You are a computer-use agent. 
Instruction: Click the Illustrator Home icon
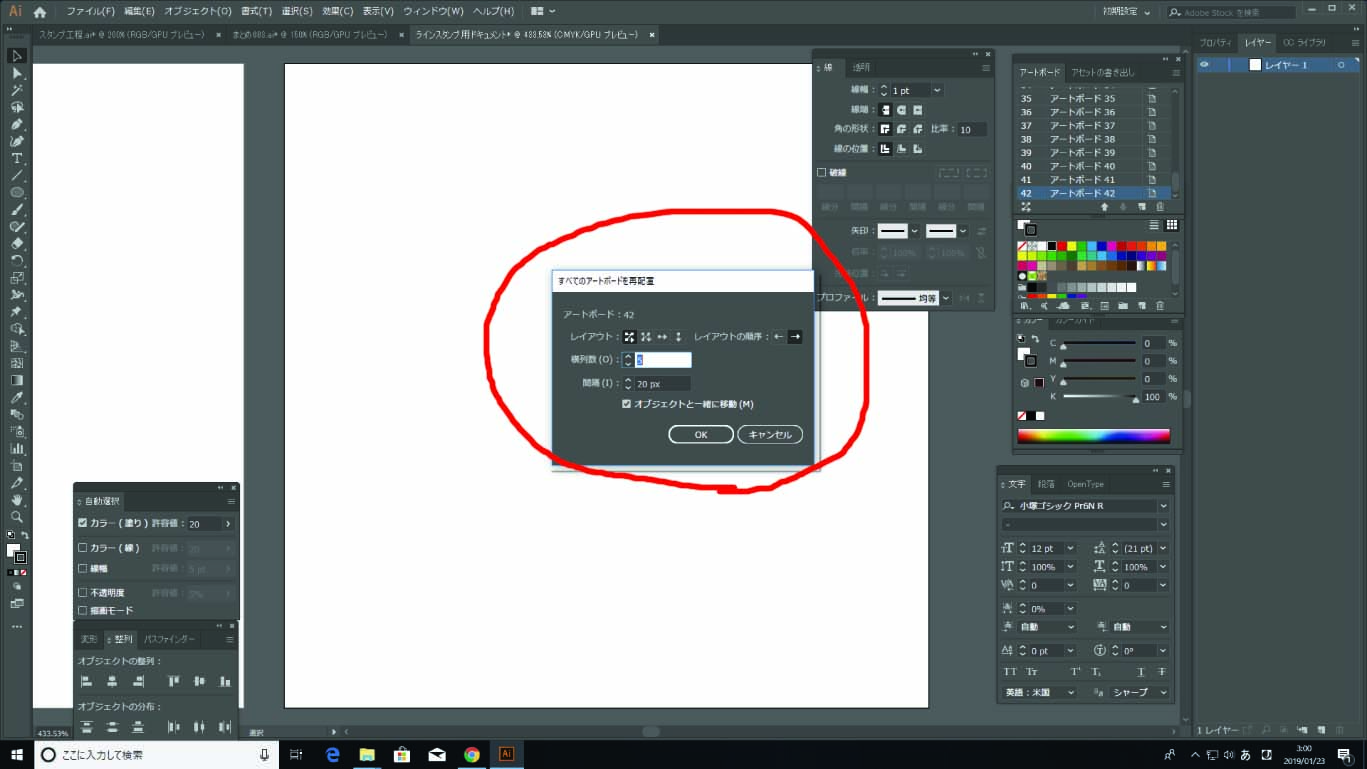point(39,12)
